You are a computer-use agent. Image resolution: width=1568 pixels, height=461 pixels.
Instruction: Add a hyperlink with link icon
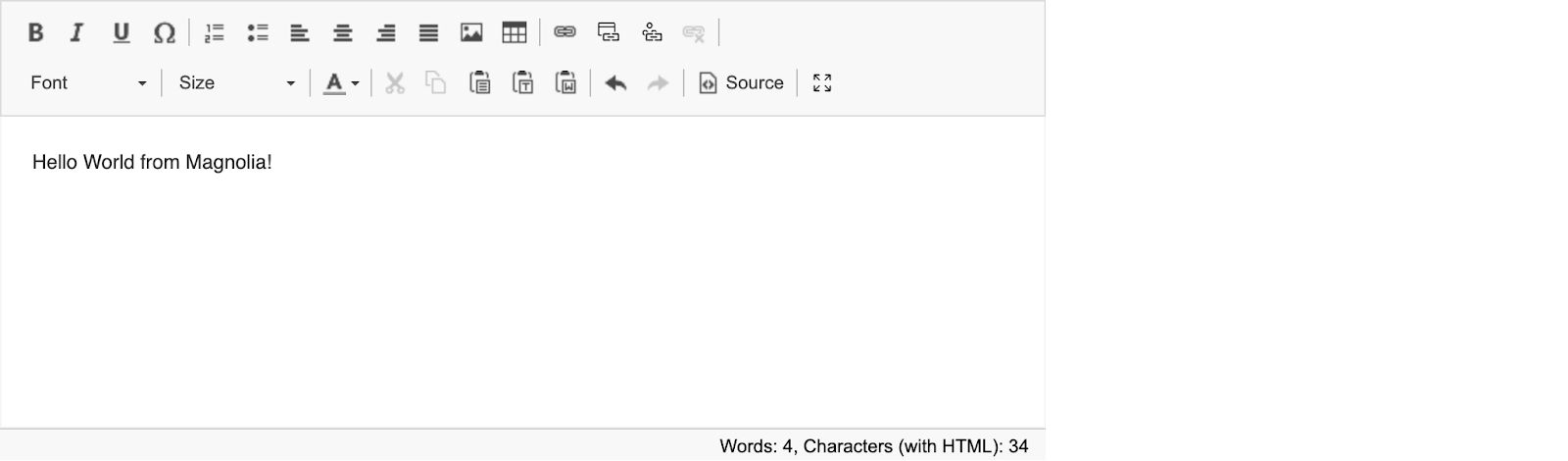(x=564, y=32)
